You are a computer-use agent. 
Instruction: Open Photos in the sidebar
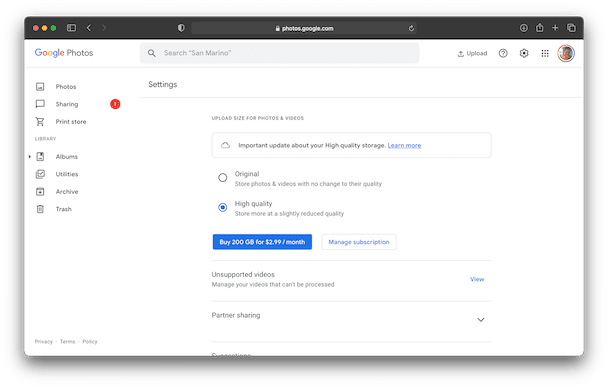point(66,86)
